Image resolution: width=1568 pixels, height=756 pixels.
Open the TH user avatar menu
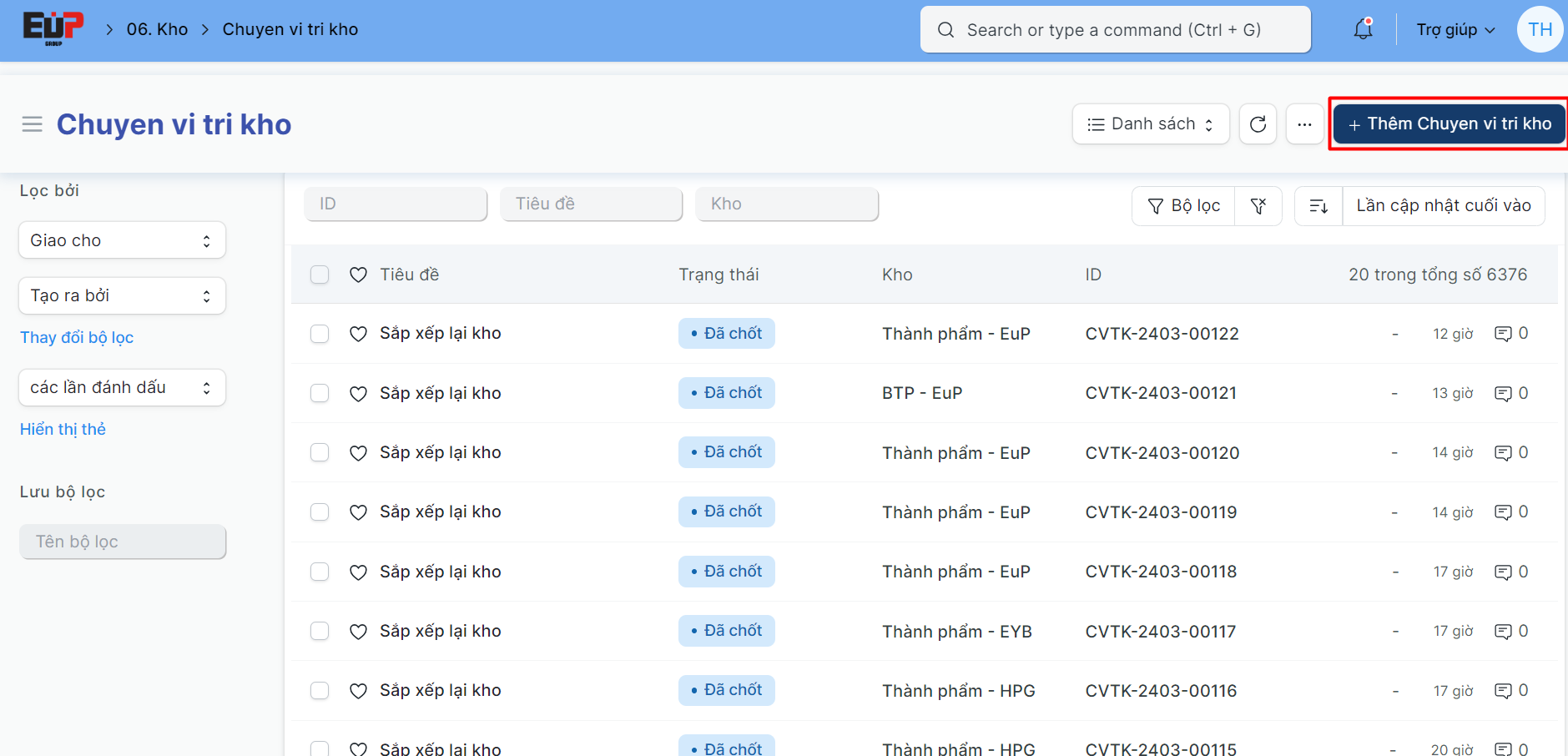[1539, 30]
